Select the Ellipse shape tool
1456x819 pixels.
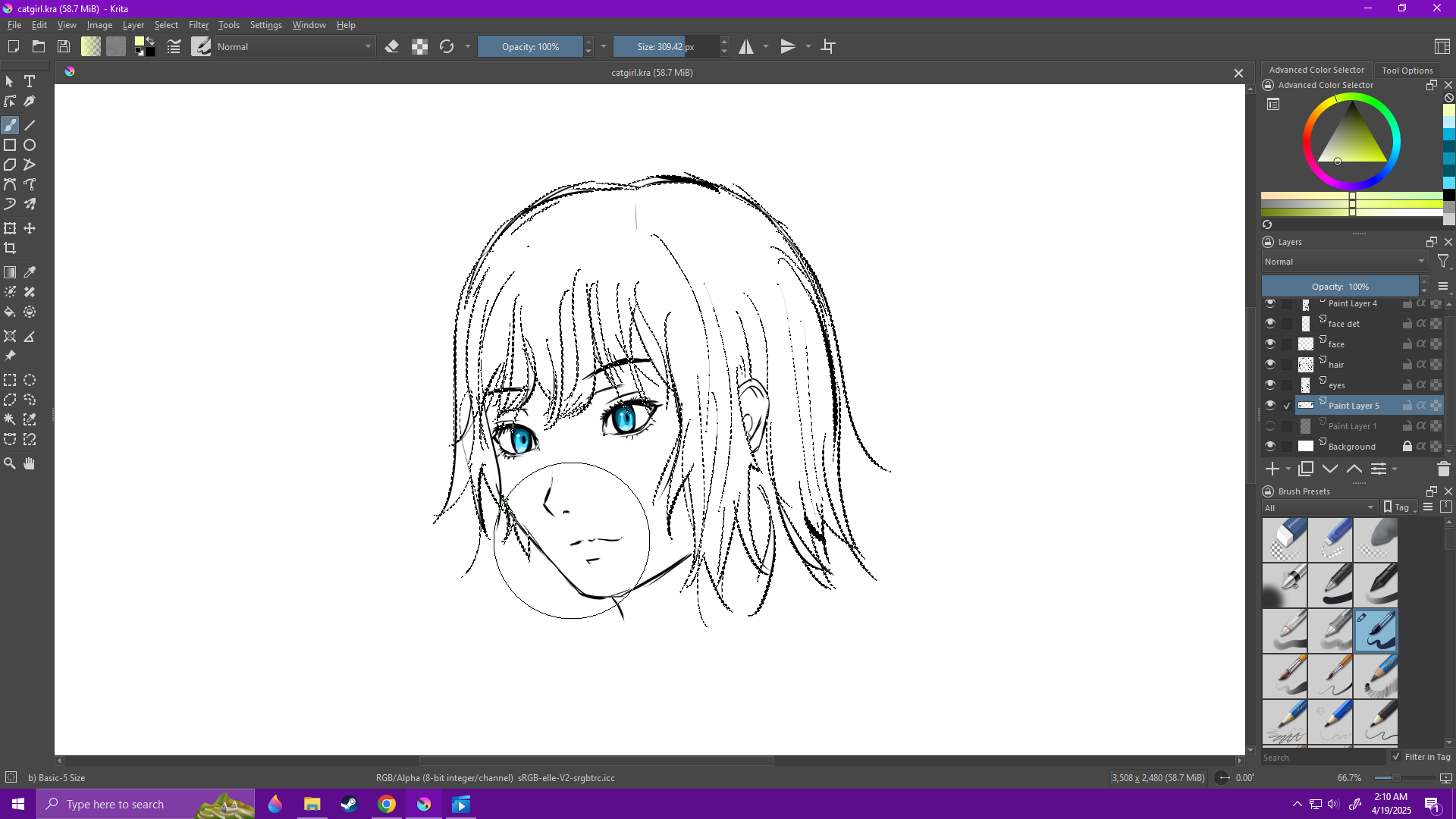pyautogui.click(x=30, y=145)
